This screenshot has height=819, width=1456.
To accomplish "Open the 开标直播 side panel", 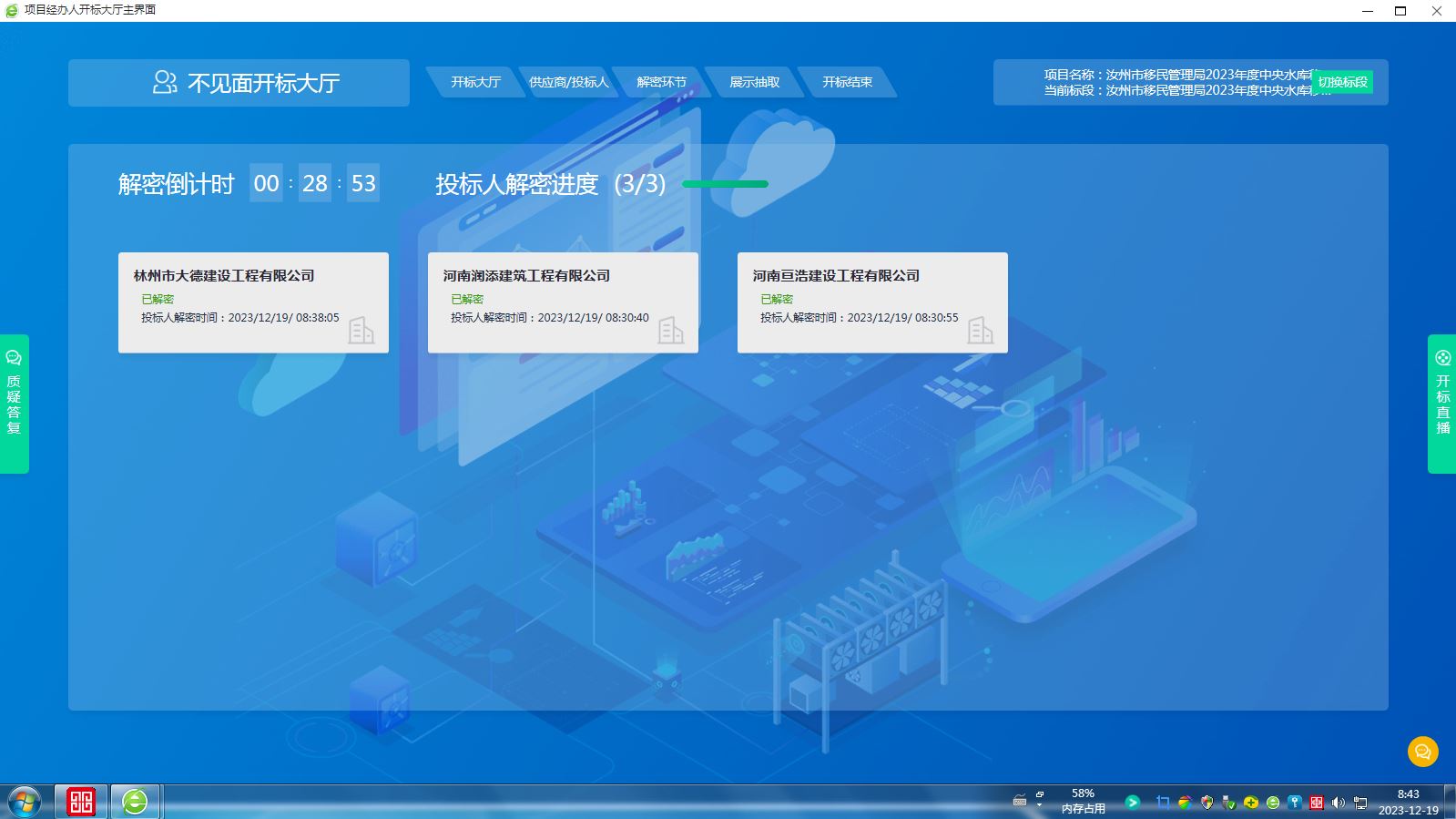I will click(1442, 404).
